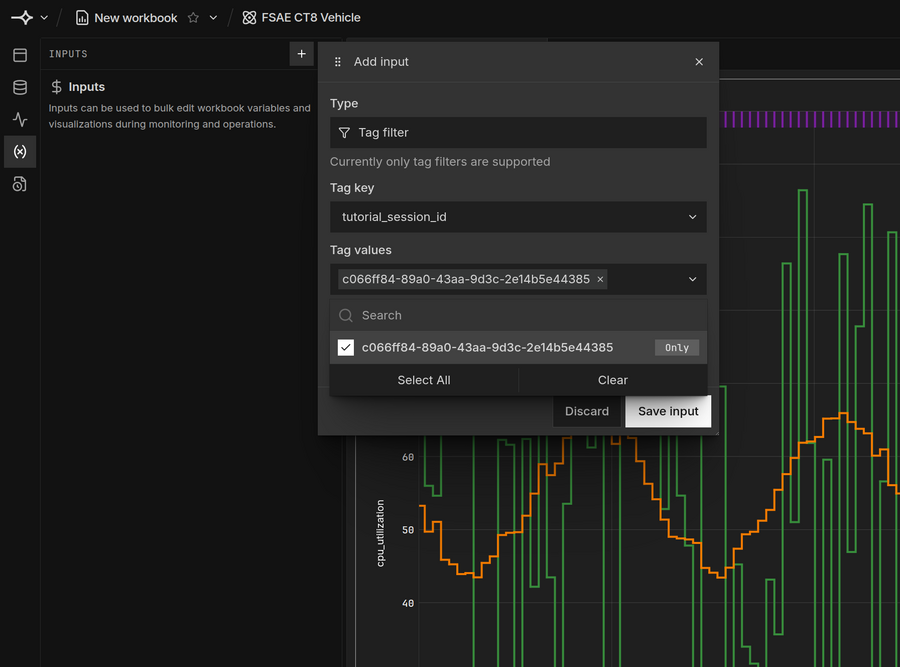
Task: Click the Currently only tag filters note
Action: click(x=440, y=162)
